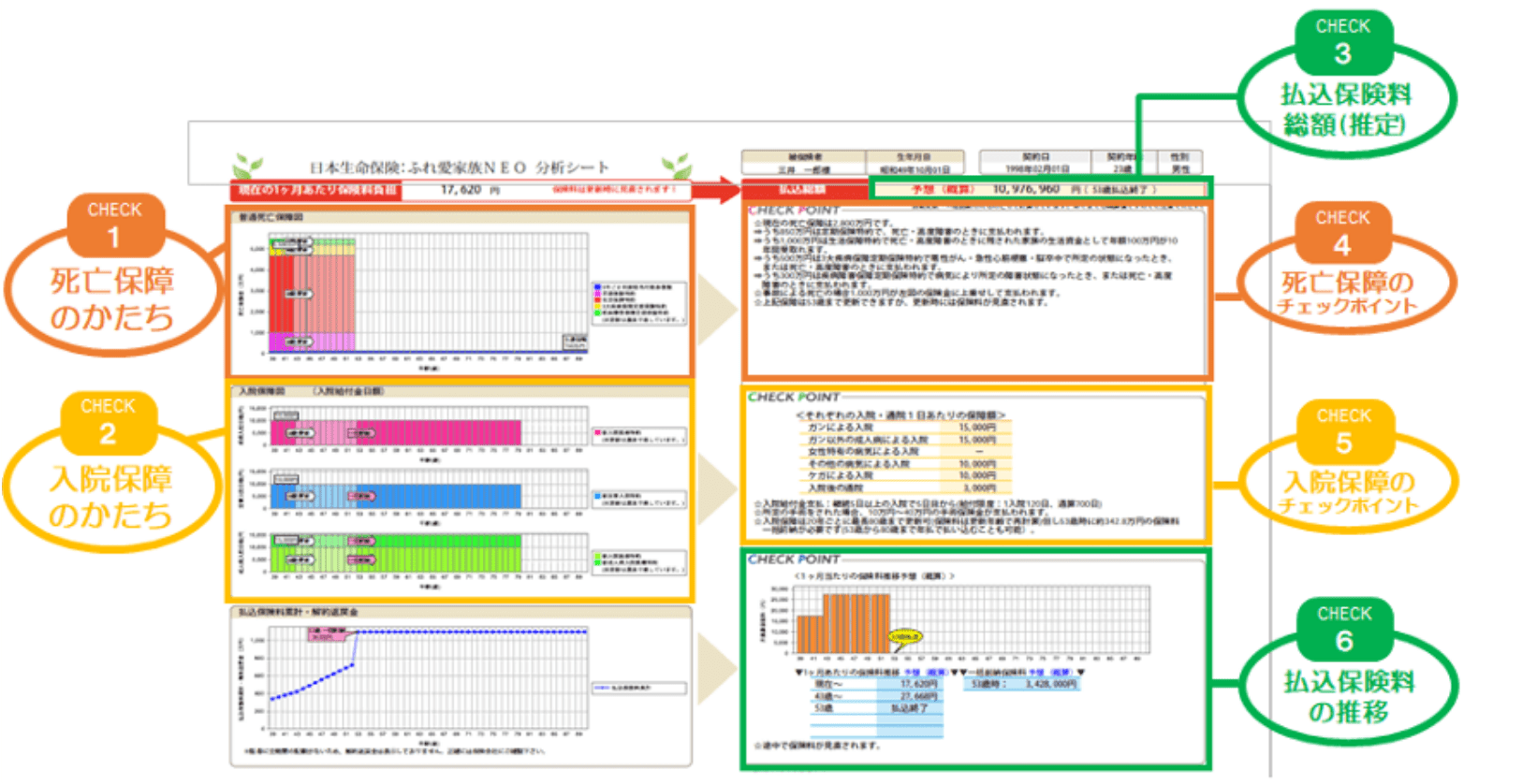Select the "ガン以外の成人病による入院" row label

point(868,440)
